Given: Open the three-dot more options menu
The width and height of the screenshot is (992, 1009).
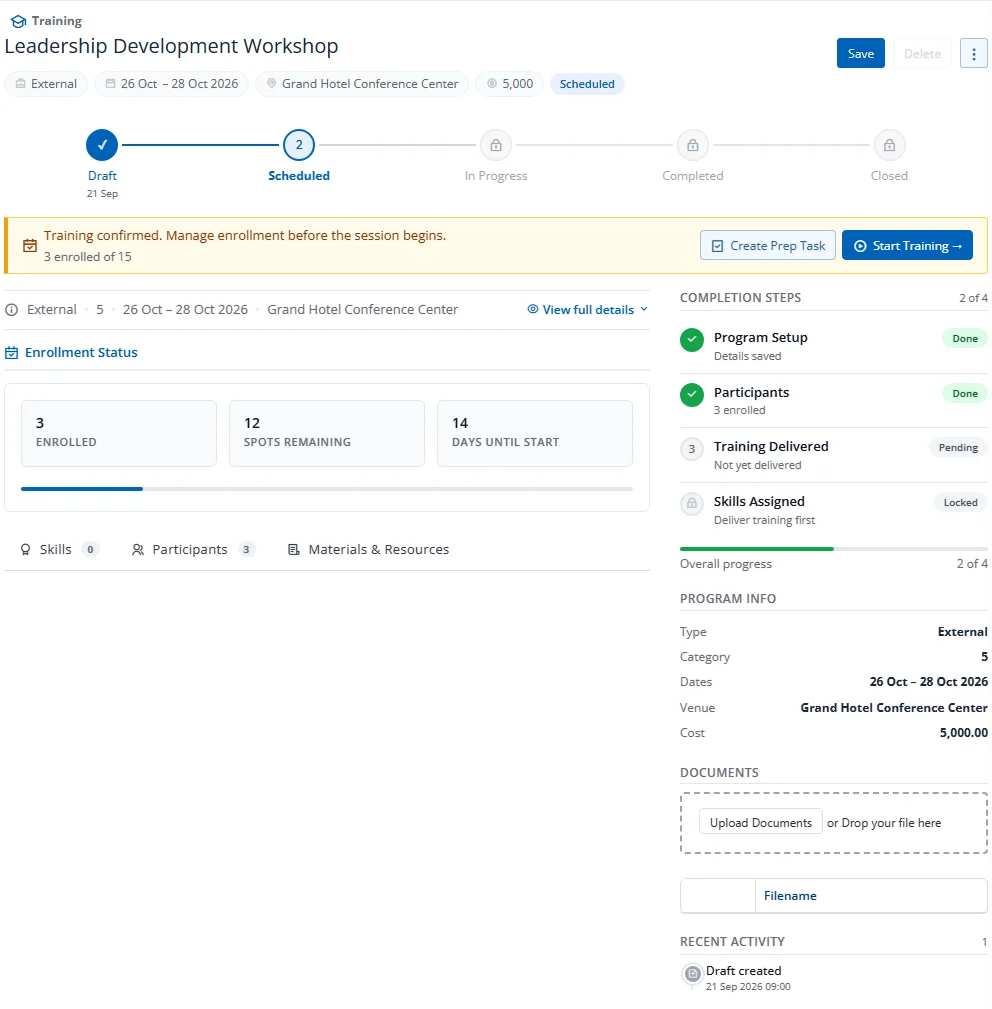Looking at the screenshot, I should [x=973, y=53].
